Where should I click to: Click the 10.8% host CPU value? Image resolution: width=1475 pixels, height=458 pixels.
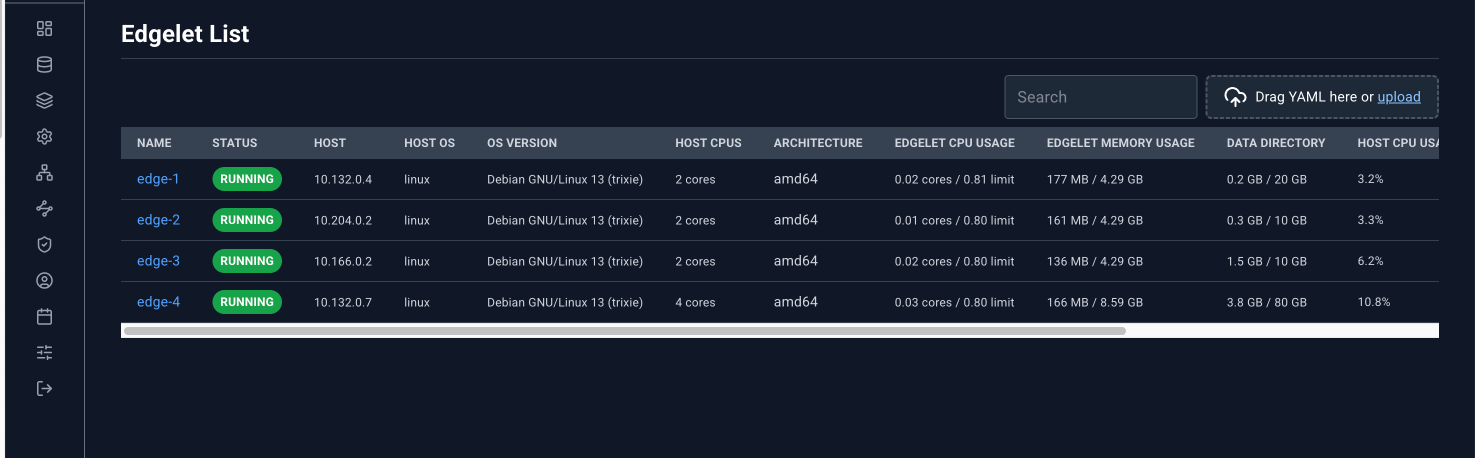[x=1374, y=302]
